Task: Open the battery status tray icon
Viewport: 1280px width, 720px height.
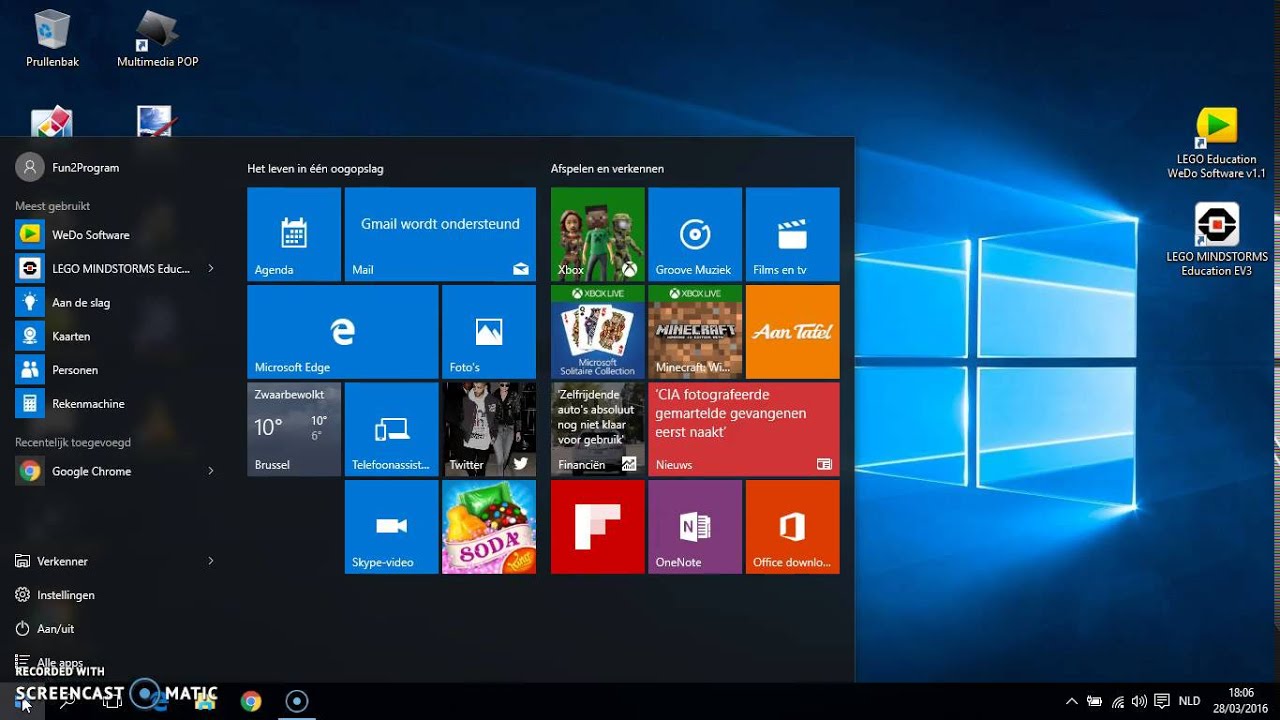Action: [1095, 701]
